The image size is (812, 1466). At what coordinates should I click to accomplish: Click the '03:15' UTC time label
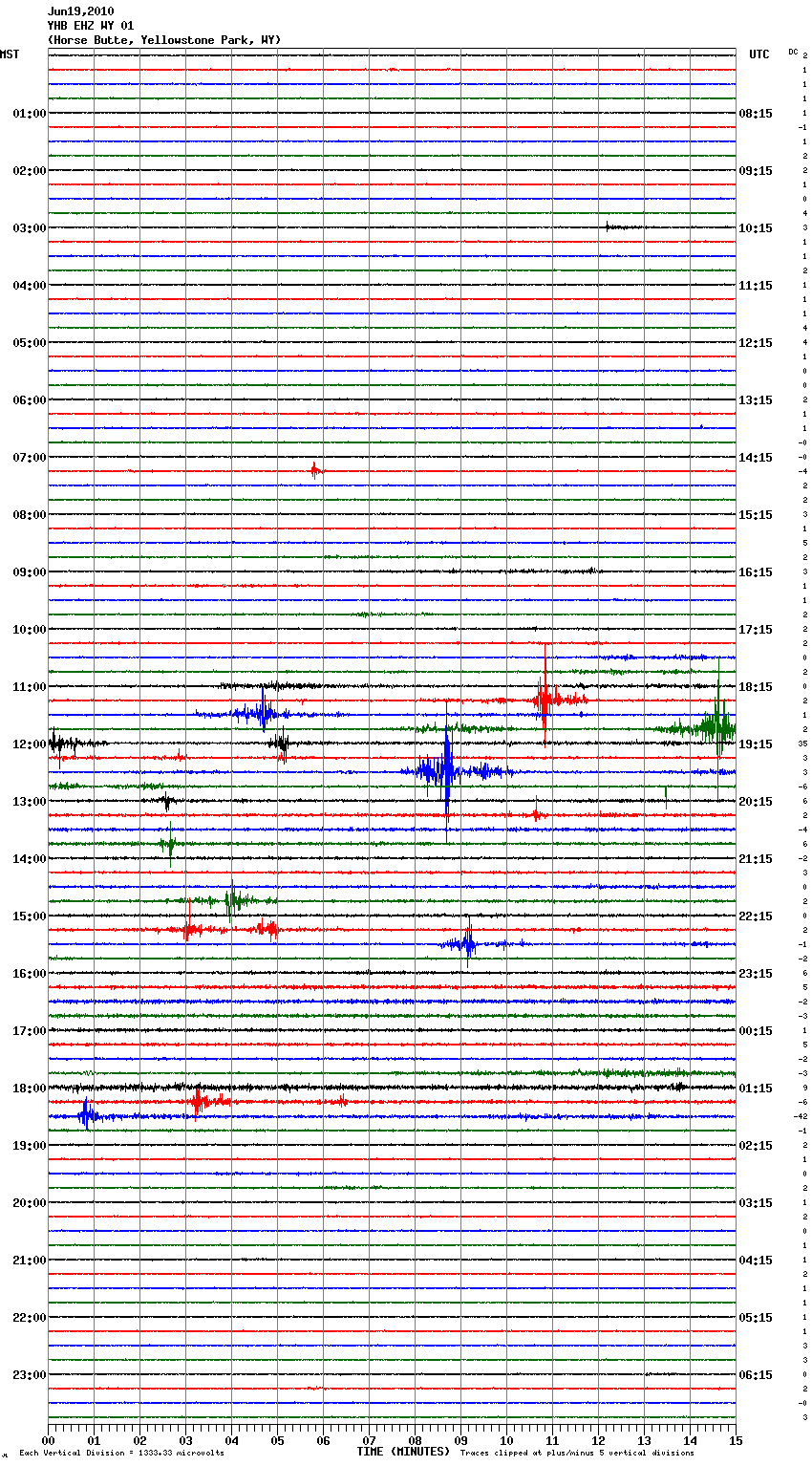(756, 1203)
